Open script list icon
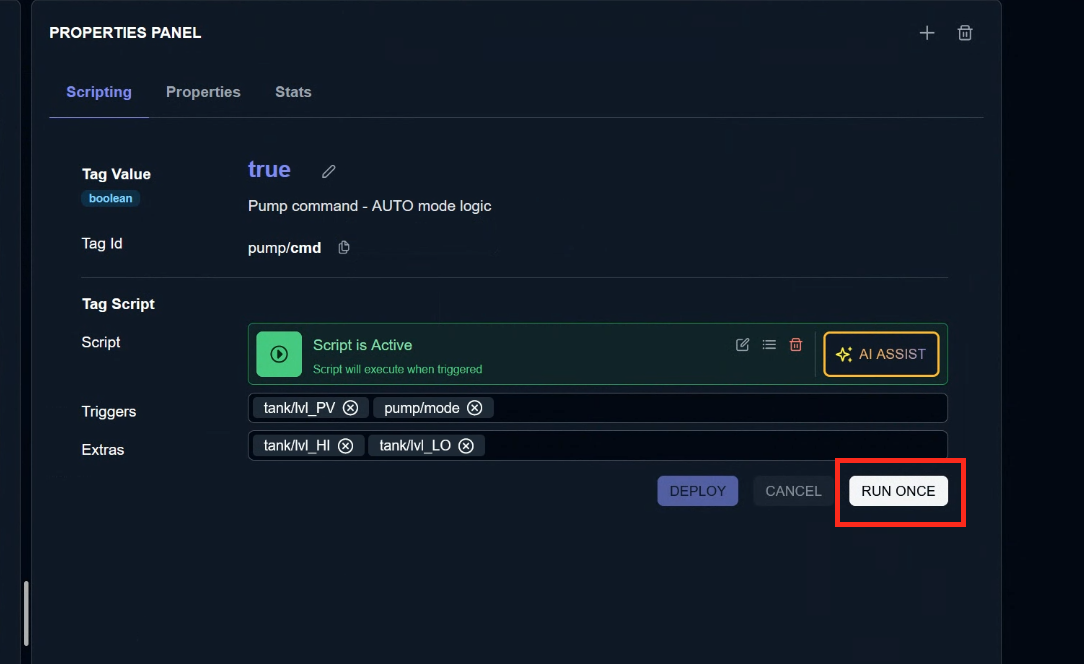The width and height of the screenshot is (1084, 664). point(769,345)
